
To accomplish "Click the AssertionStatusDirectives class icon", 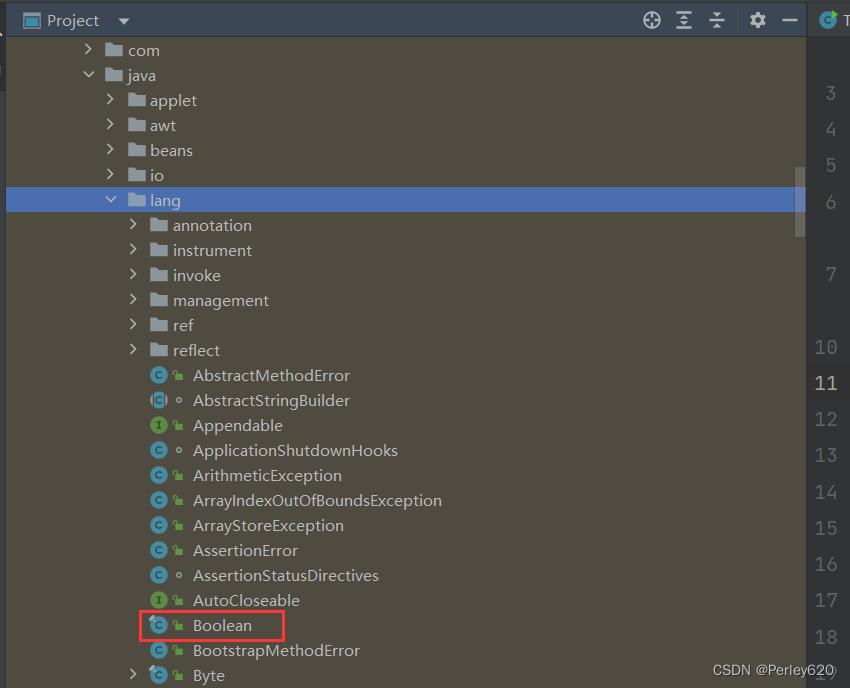I will (158, 575).
